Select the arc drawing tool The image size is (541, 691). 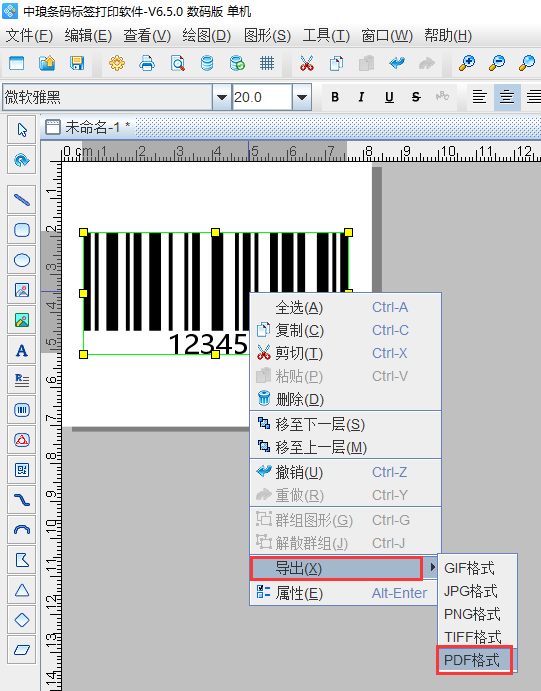click(x=22, y=530)
